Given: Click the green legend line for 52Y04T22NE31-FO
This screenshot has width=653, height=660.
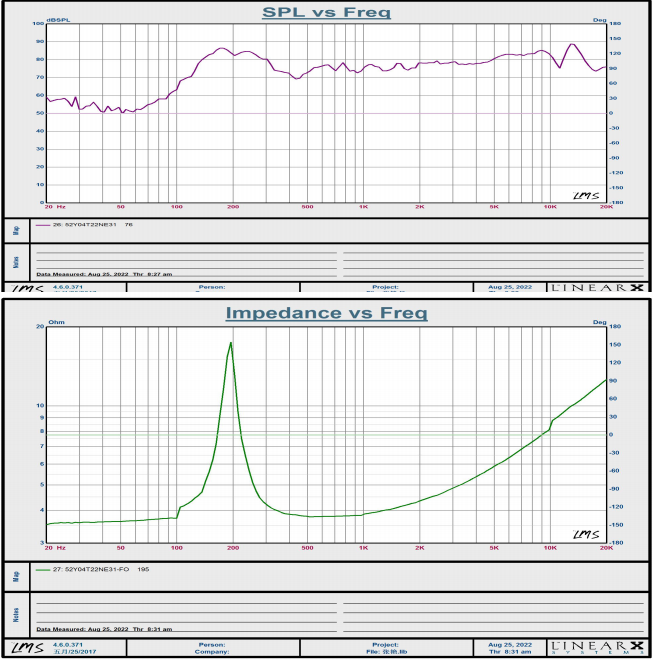Looking at the screenshot, I should (43, 570).
